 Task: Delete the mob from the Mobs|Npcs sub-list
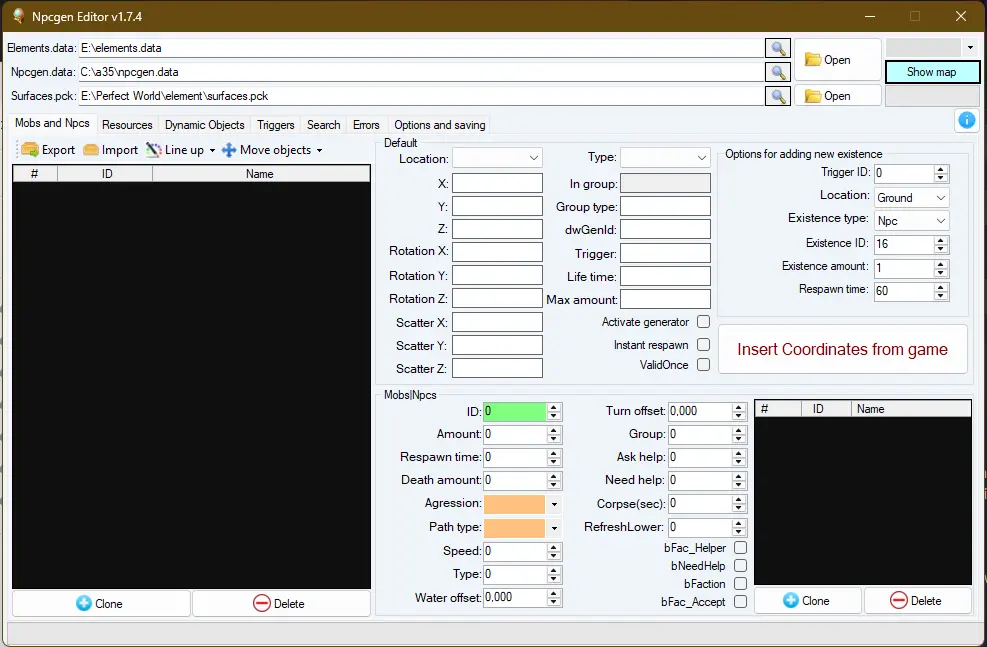[918, 600]
